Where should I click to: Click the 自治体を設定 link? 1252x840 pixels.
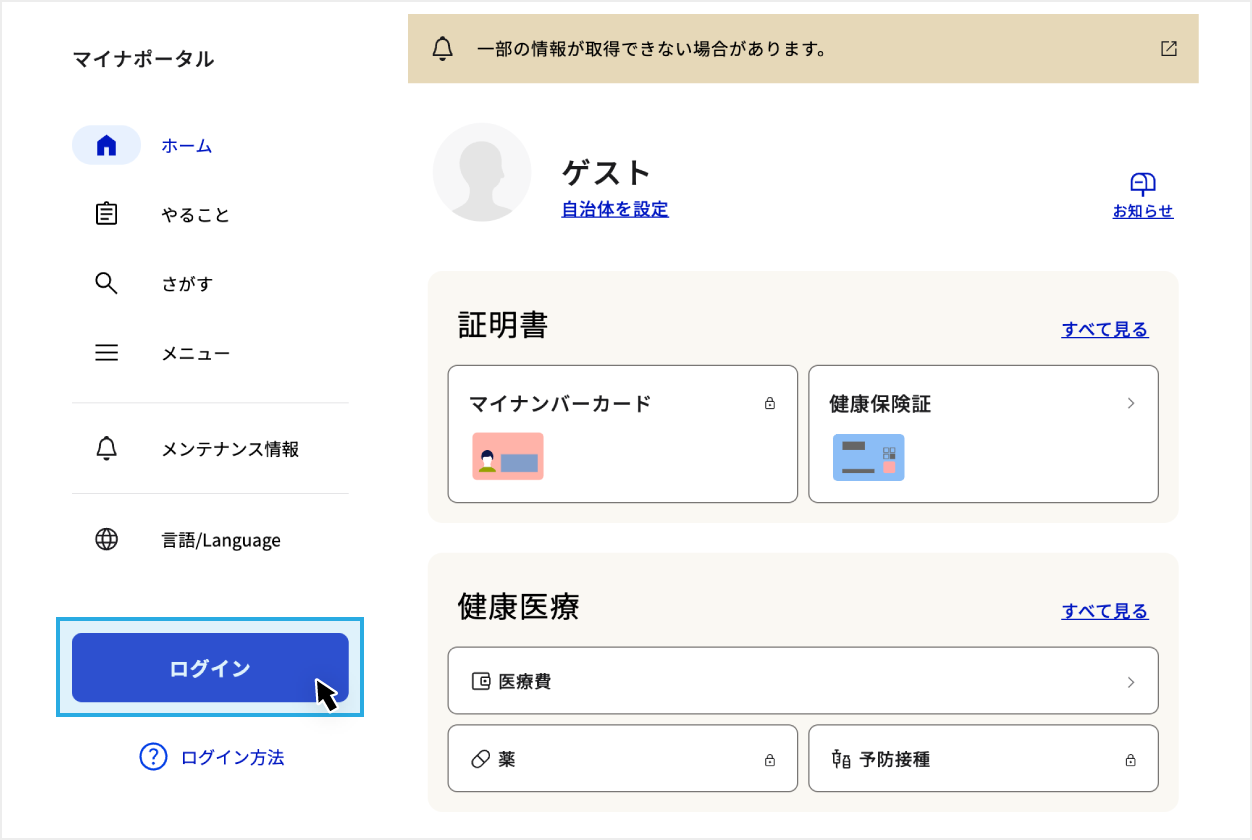(614, 209)
